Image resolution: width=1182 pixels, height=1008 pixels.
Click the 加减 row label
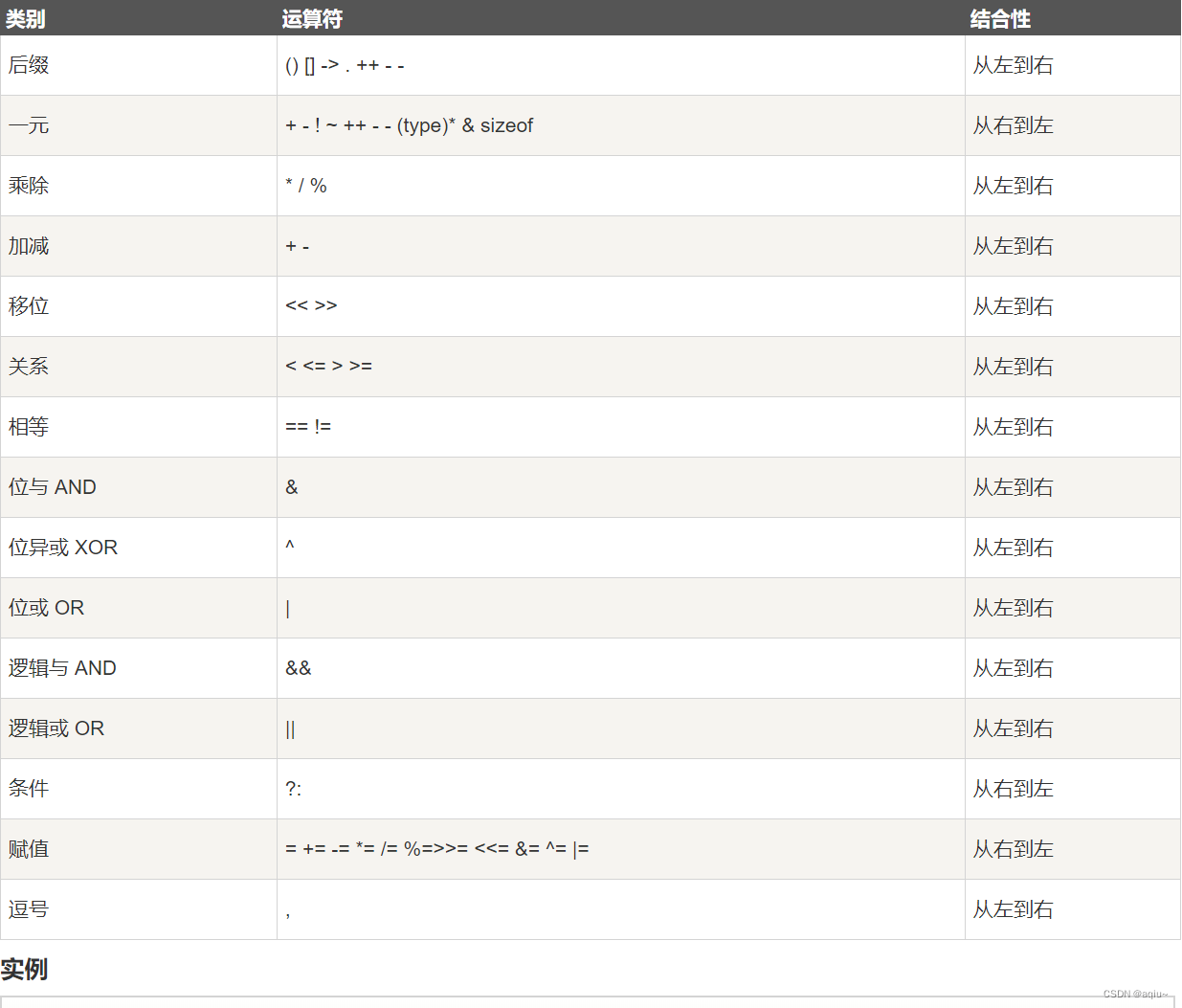(29, 246)
